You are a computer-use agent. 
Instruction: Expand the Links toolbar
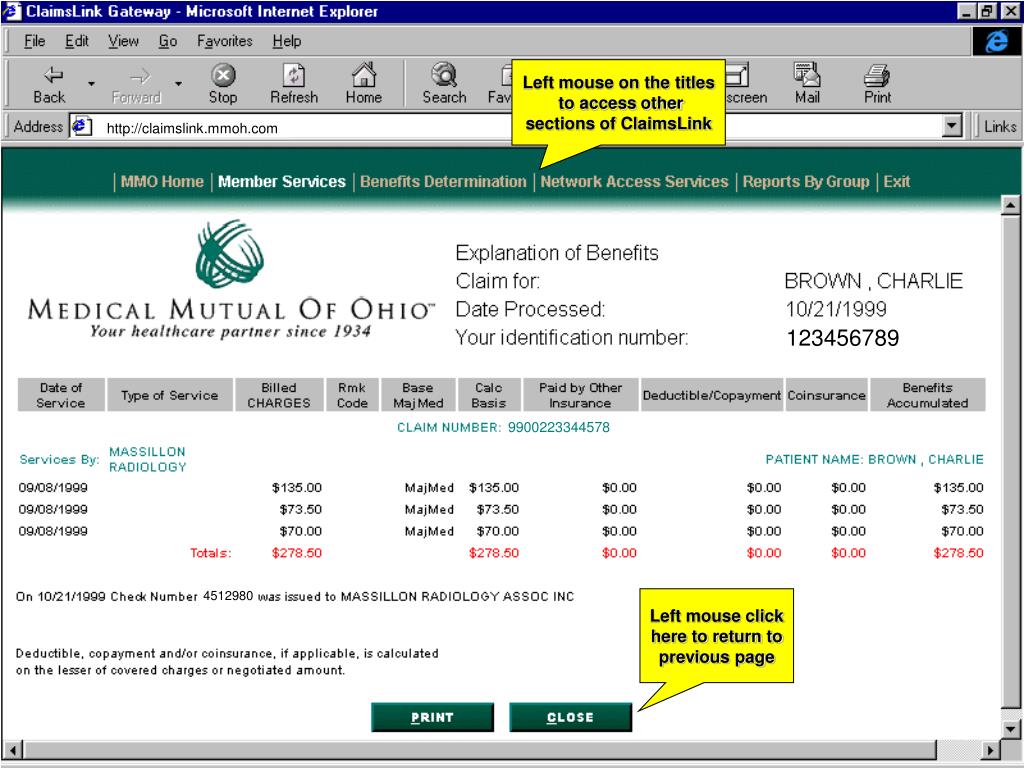(999, 126)
